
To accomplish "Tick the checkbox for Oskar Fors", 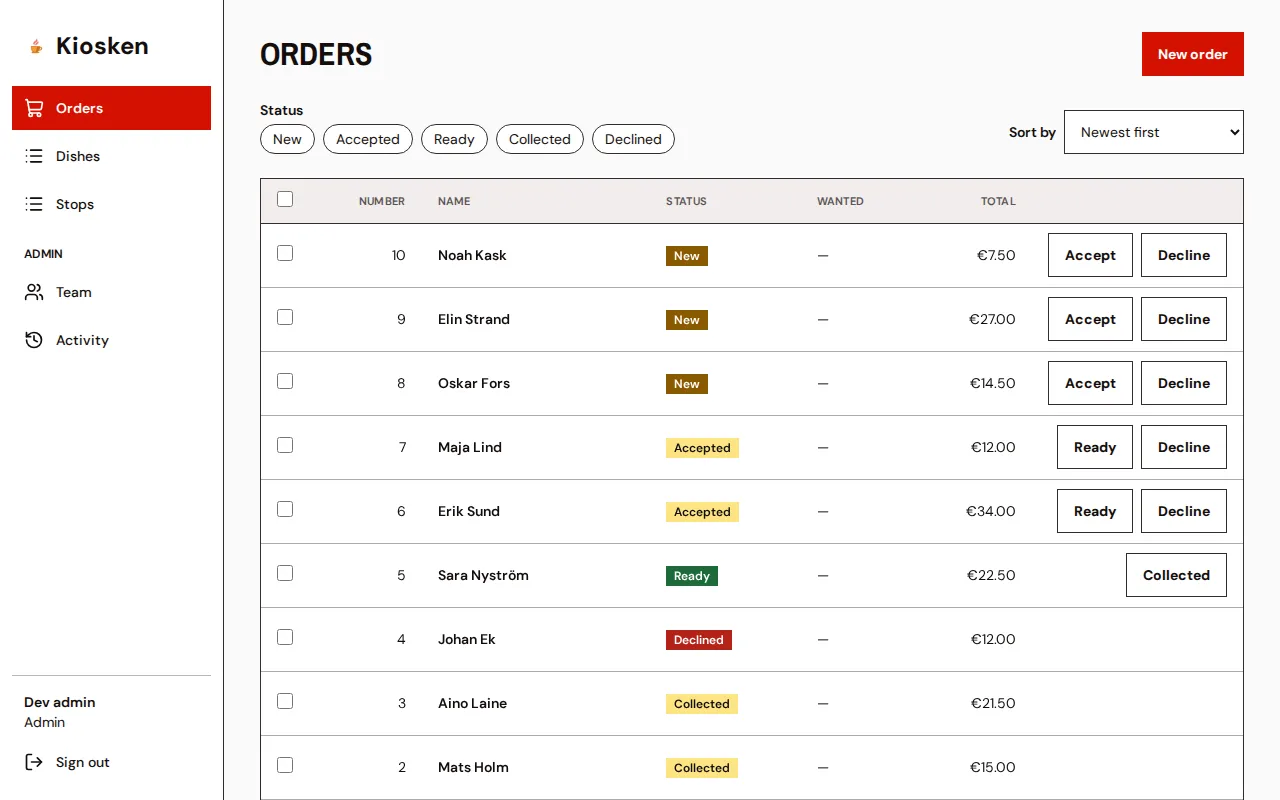I will pyautogui.click(x=285, y=381).
